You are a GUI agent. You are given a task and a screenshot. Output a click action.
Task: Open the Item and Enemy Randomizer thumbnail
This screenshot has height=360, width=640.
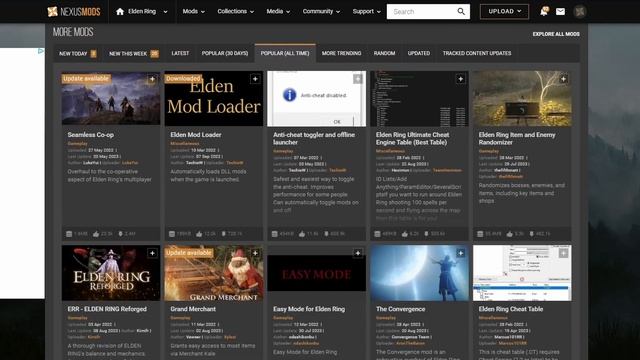click(x=522, y=98)
